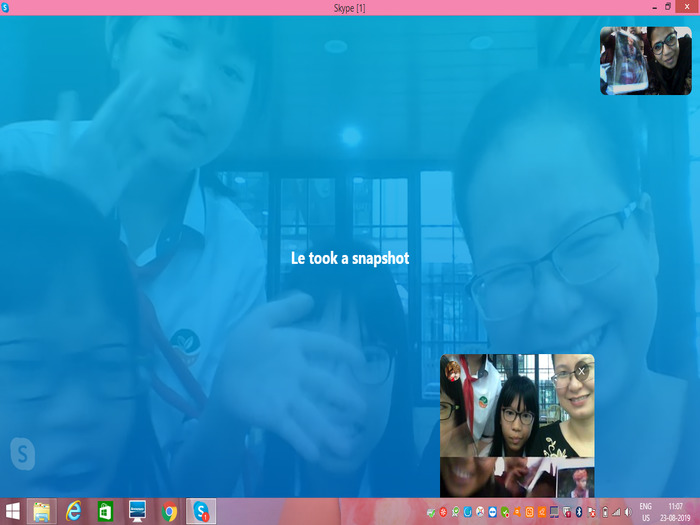Open the Lenovo monitor app in the taskbar

pos(137,512)
